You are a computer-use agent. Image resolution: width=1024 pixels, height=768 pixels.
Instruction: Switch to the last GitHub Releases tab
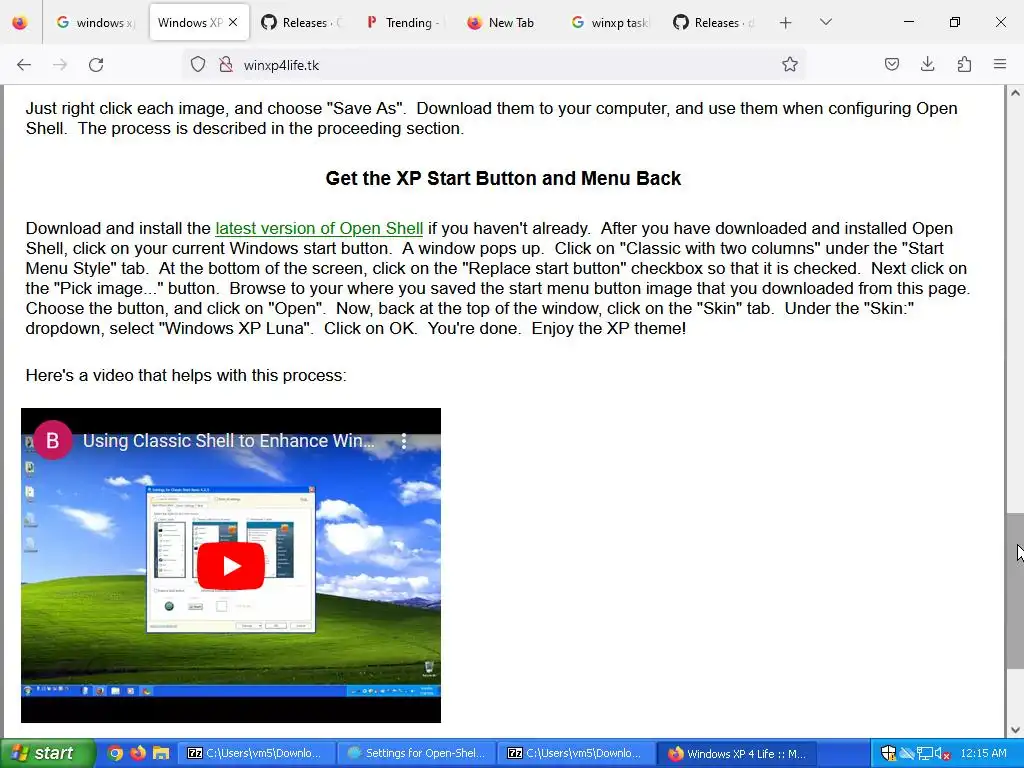tap(712, 23)
